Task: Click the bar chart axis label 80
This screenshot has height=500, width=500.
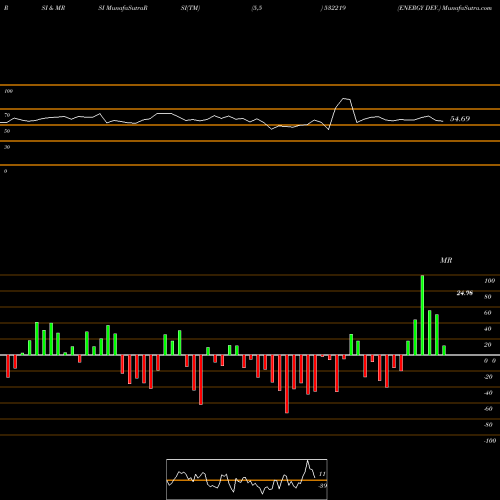Action: [488, 297]
